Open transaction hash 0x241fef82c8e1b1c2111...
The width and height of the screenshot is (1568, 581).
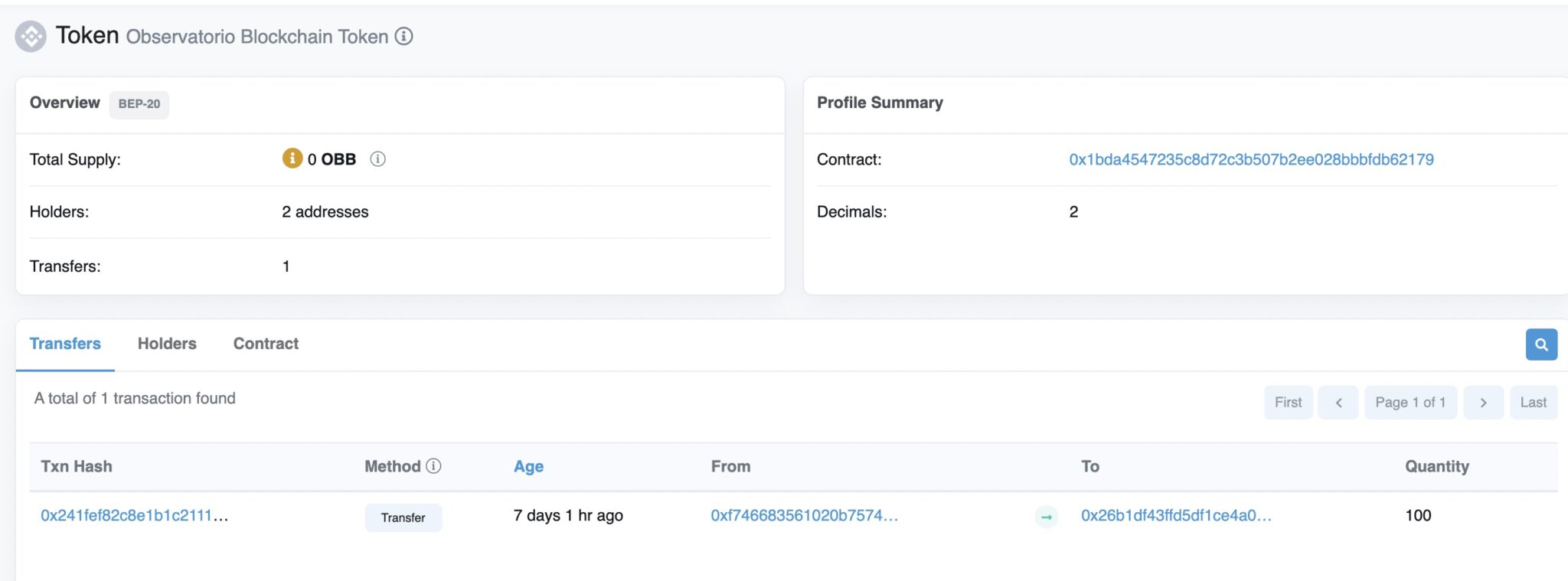pyautogui.click(x=134, y=515)
